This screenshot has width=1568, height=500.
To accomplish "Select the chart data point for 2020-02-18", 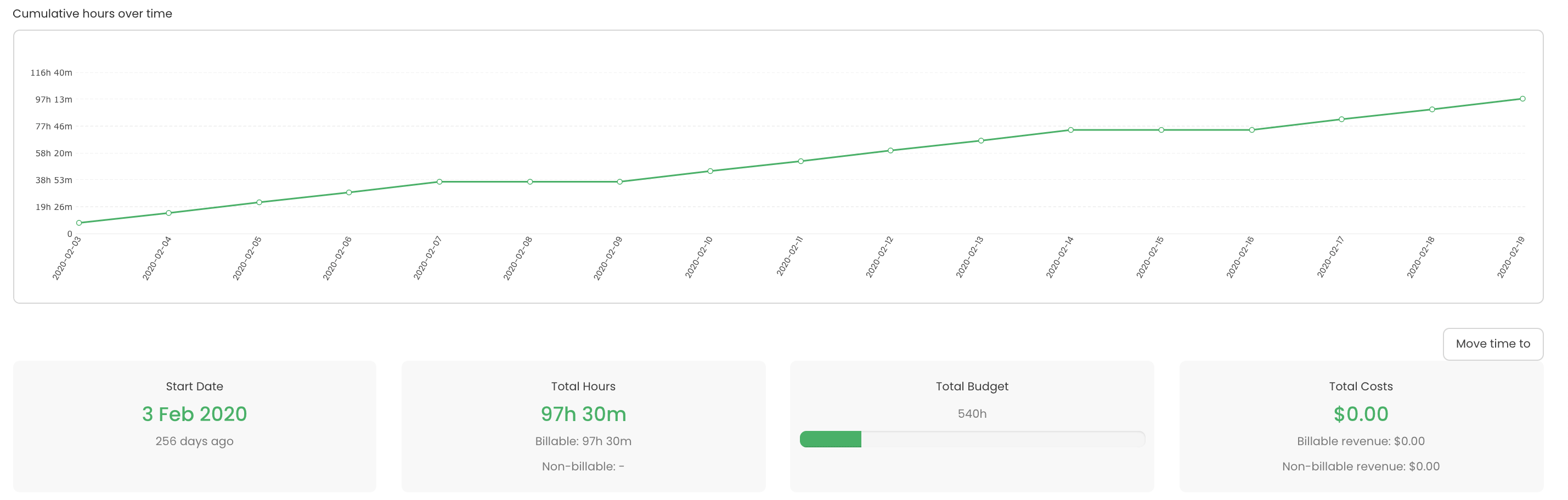I will (x=1432, y=110).
